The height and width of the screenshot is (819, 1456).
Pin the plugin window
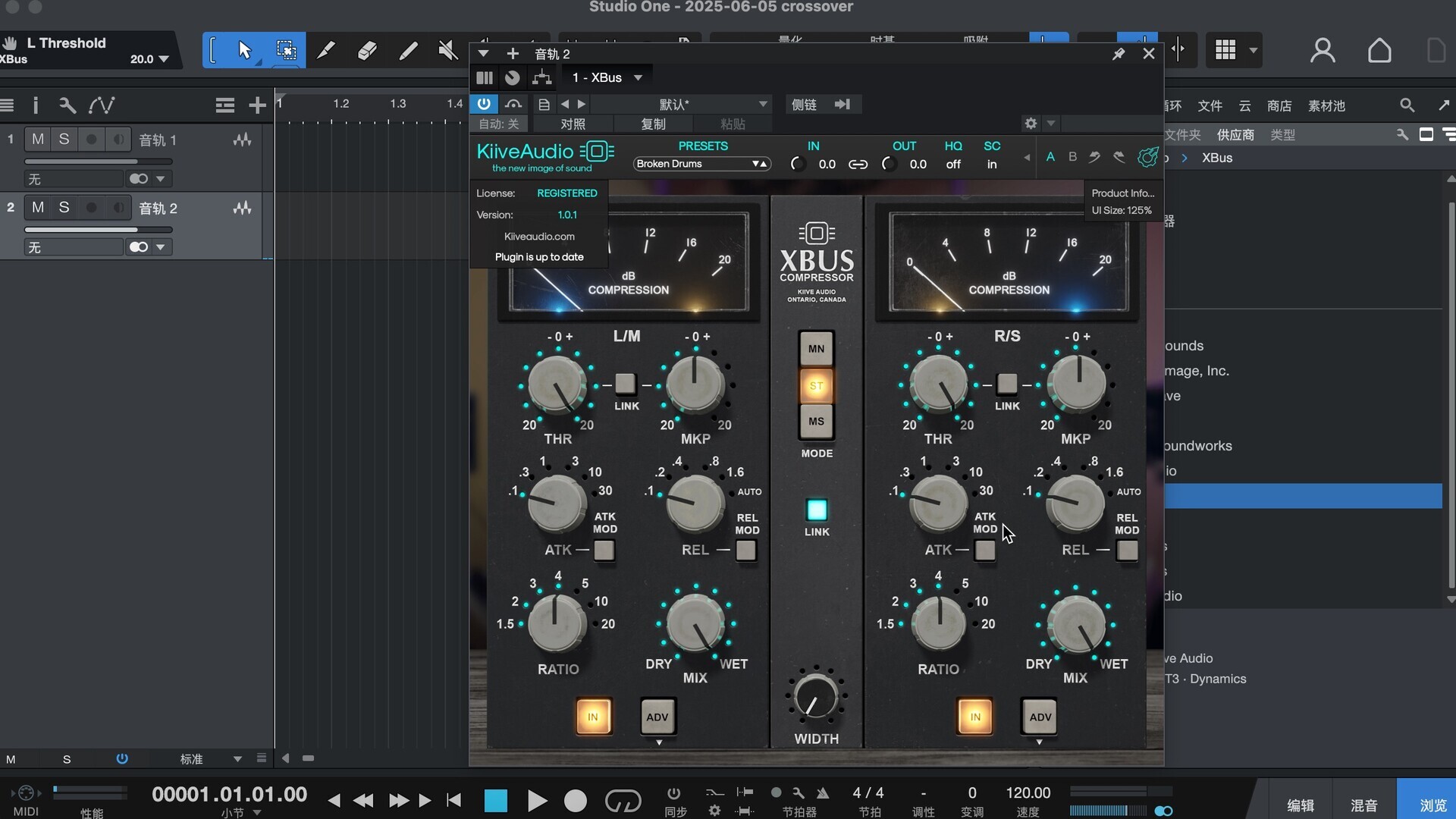pos(1118,54)
